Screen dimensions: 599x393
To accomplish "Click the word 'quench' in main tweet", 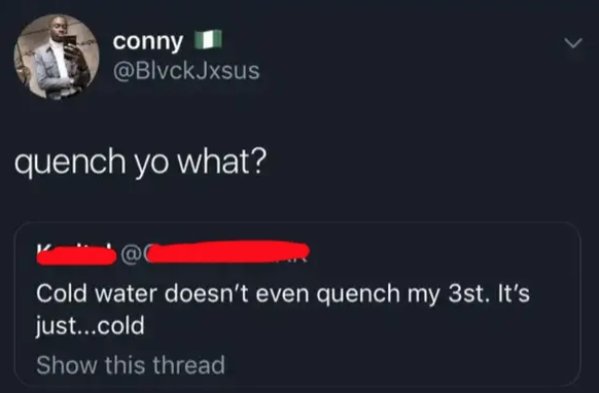I will [x=70, y=163].
